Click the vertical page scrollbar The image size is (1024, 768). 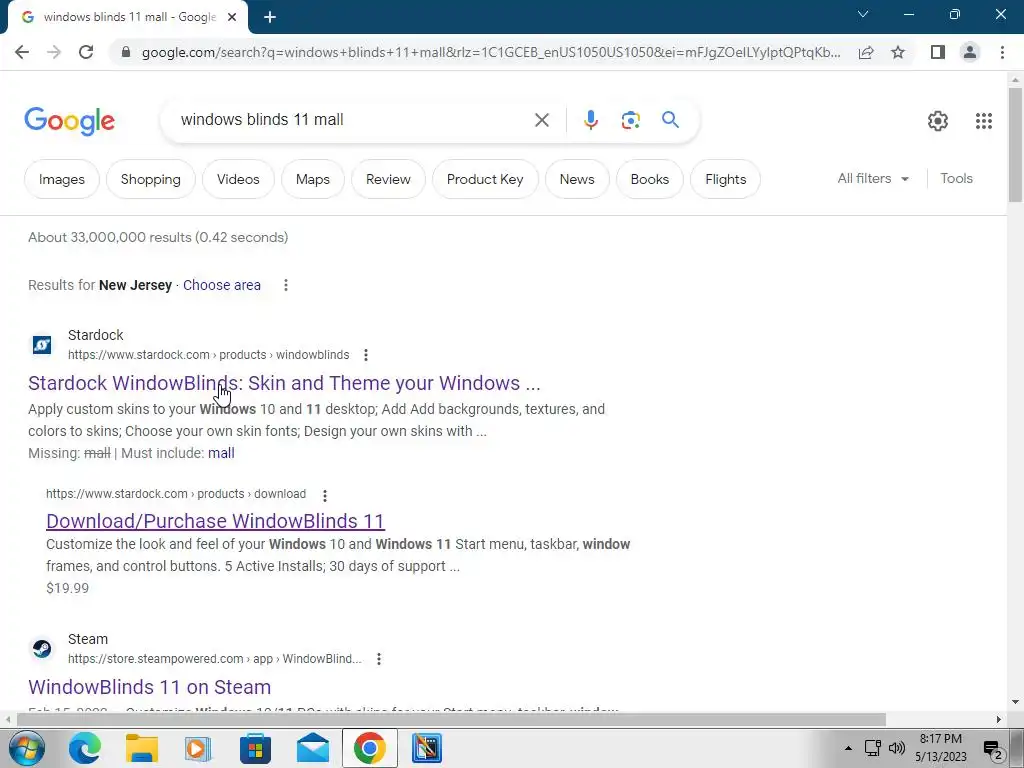coord(1015,144)
